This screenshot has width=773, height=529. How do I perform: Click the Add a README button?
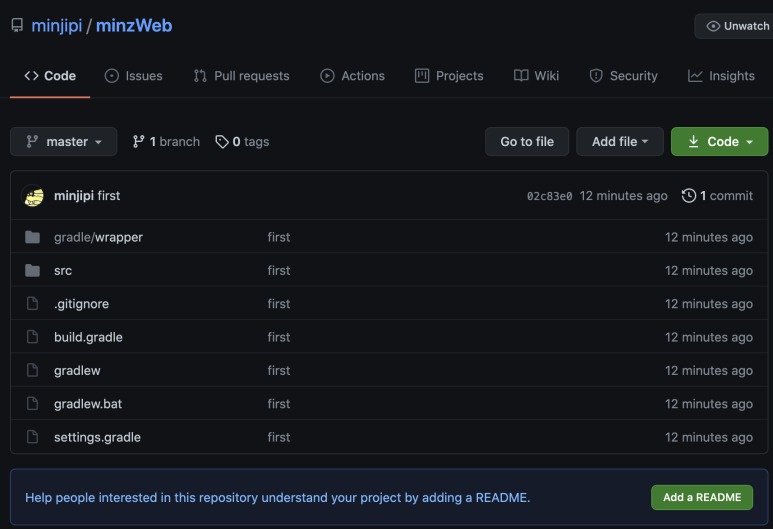coord(702,497)
